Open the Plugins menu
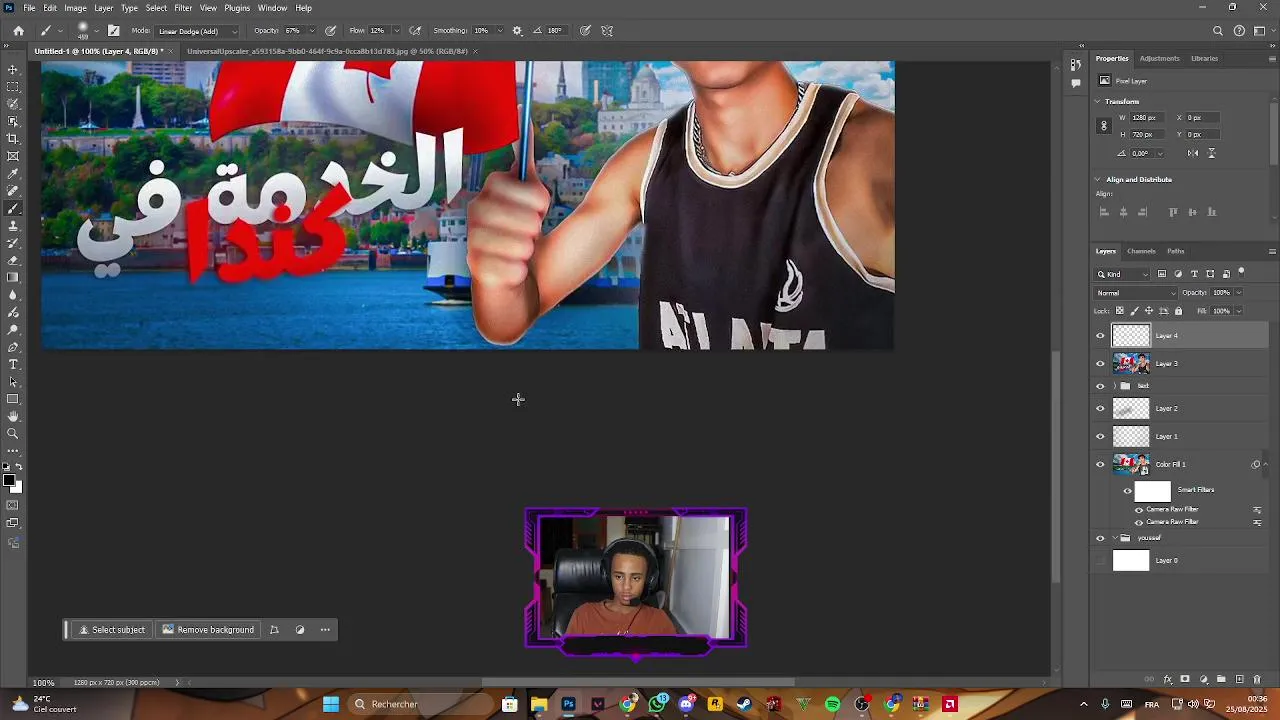 pyautogui.click(x=237, y=8)
